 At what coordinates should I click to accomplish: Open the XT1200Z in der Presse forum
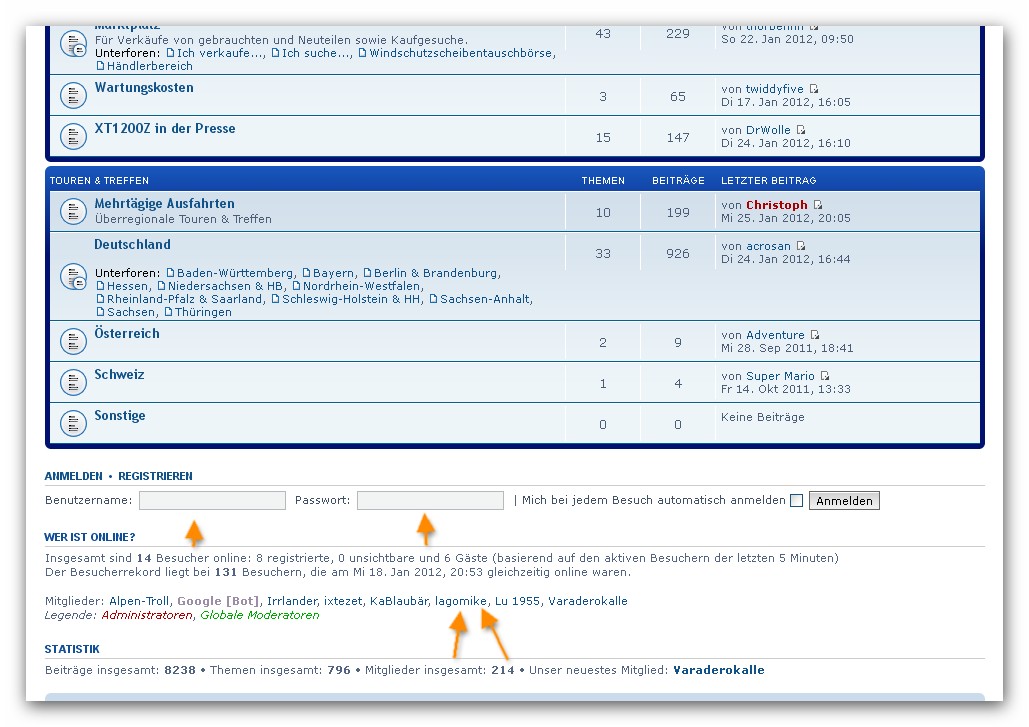(x=164, y=128)
